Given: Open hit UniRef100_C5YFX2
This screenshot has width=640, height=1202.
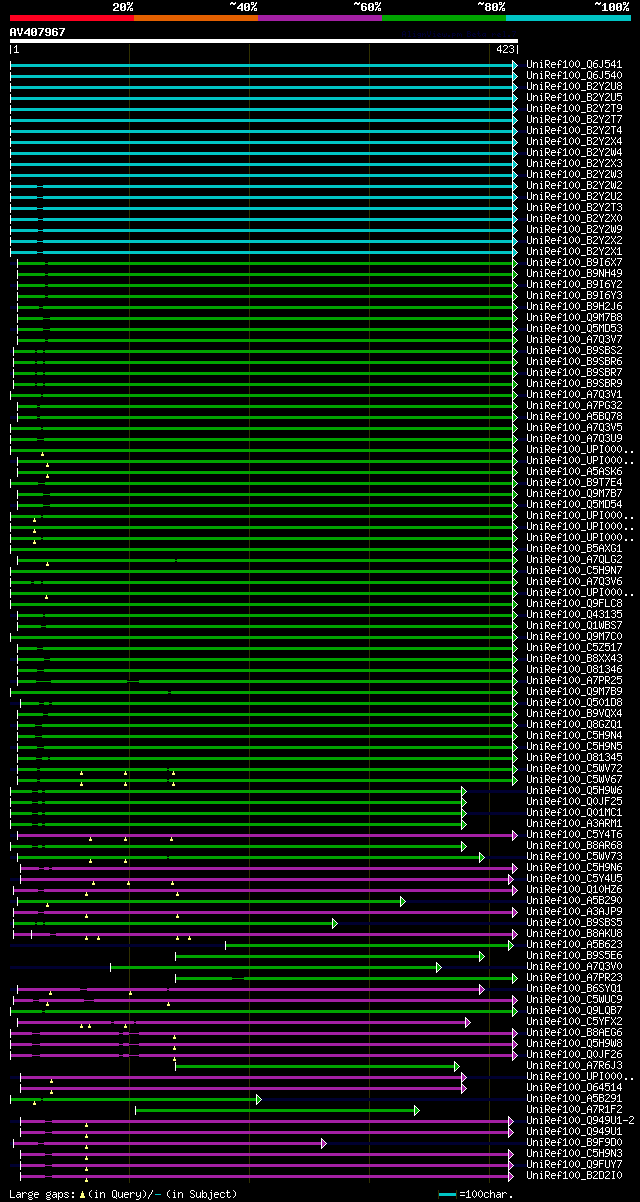Looking at the screenshot, I should [575, 1021].
